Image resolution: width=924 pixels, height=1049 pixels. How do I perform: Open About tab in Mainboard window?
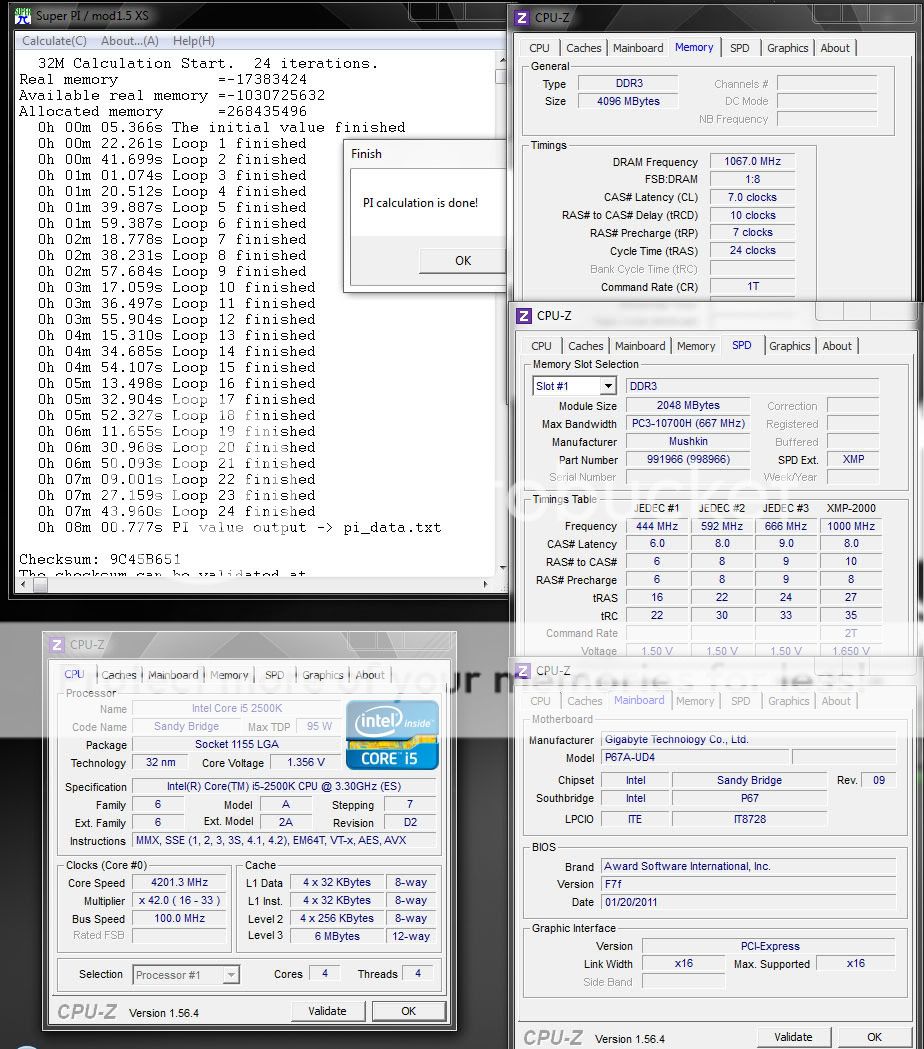836,701
